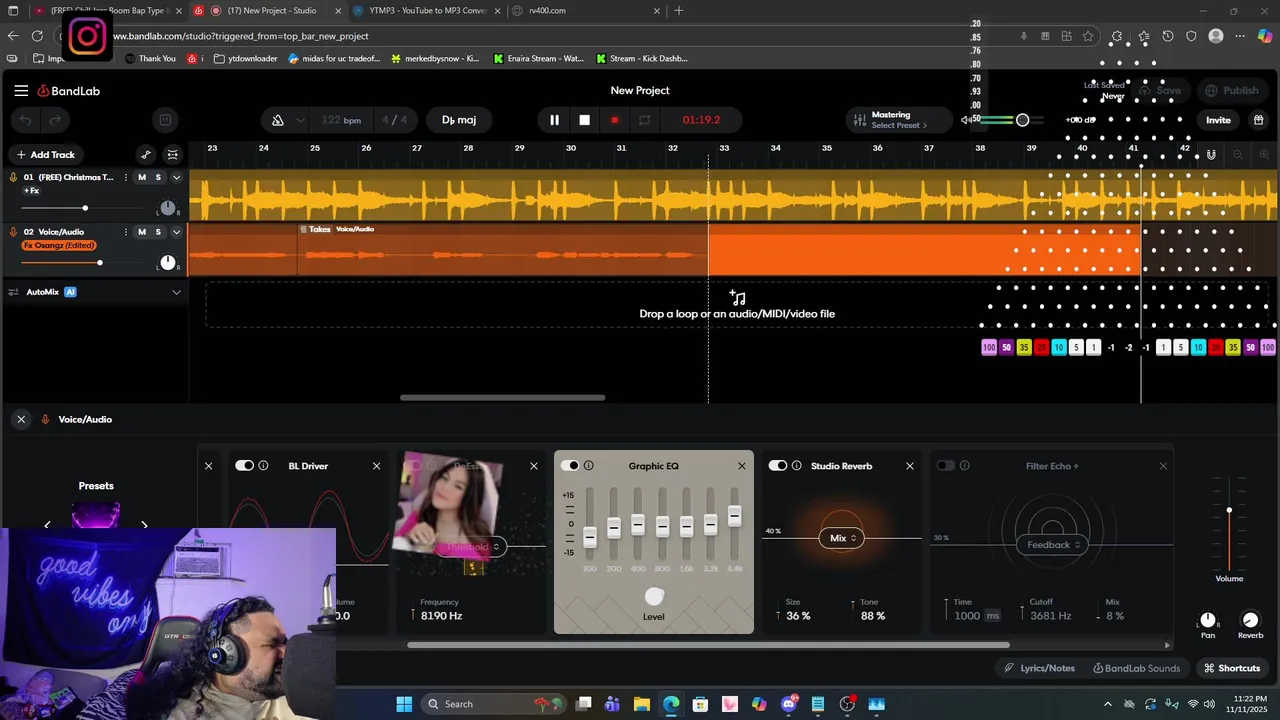Click the magnet snap icon on the ruler

pyautogui.click(x=1211, y=155)
